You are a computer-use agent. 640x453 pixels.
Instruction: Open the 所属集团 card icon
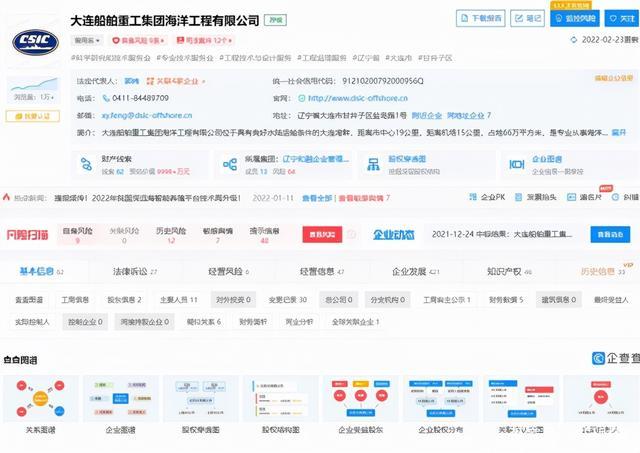[230, 164]
